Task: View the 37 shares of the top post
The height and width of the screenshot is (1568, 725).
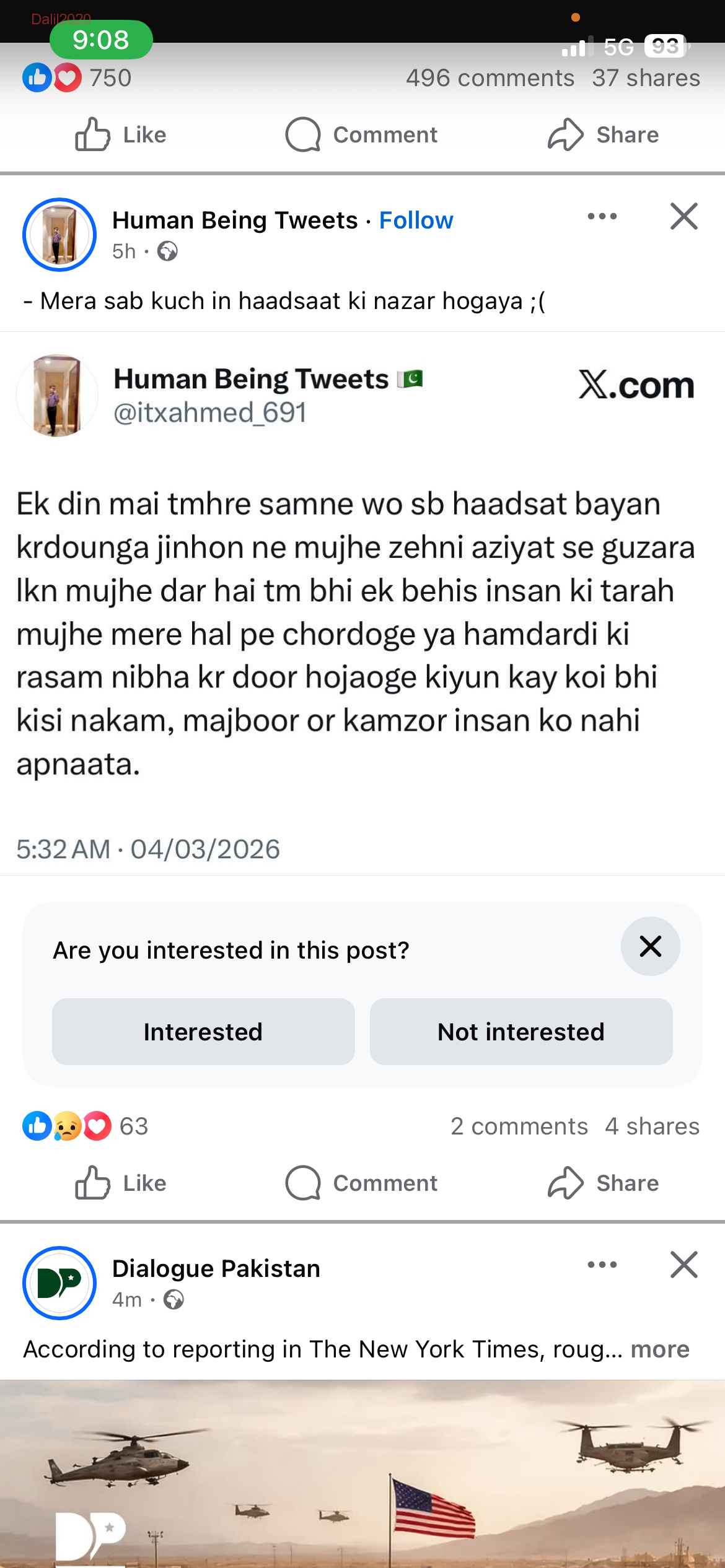Action: point(646,77)
